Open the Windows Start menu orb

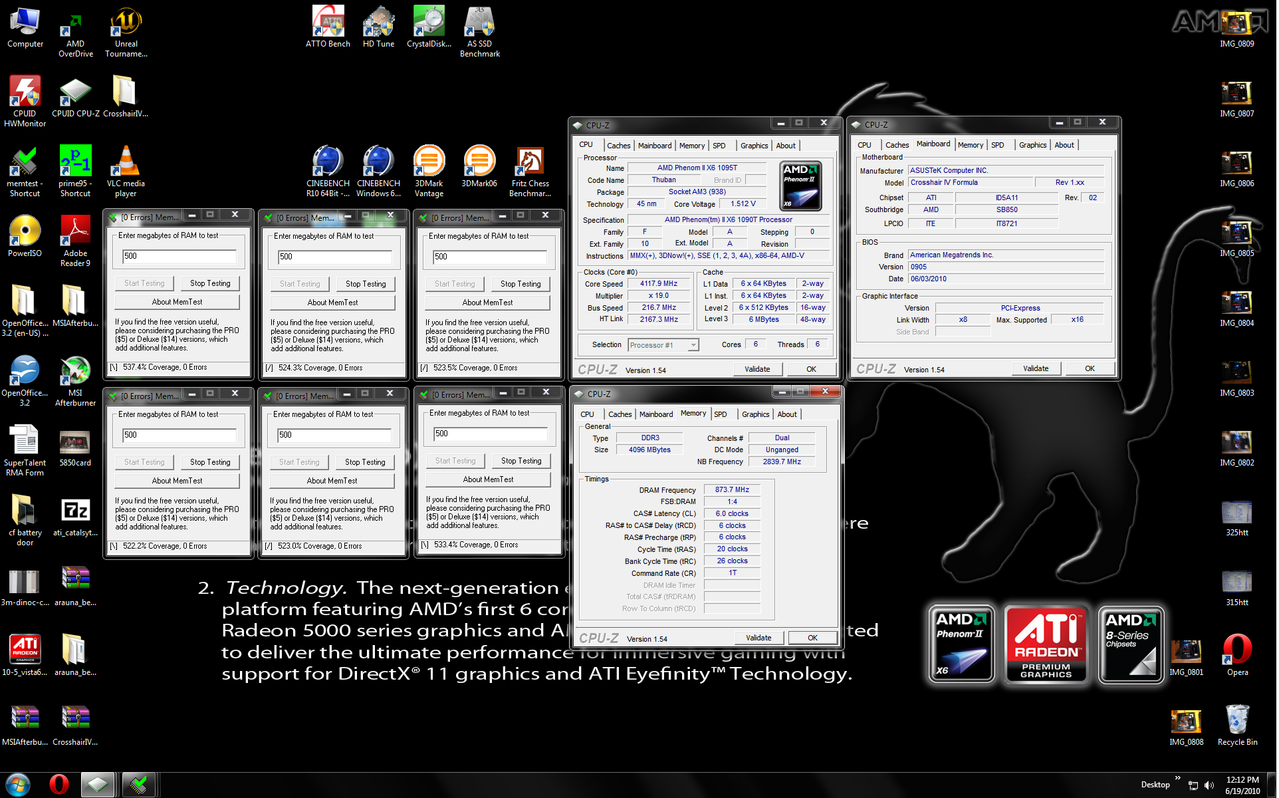pyautogui.click(x=18, y=784)
